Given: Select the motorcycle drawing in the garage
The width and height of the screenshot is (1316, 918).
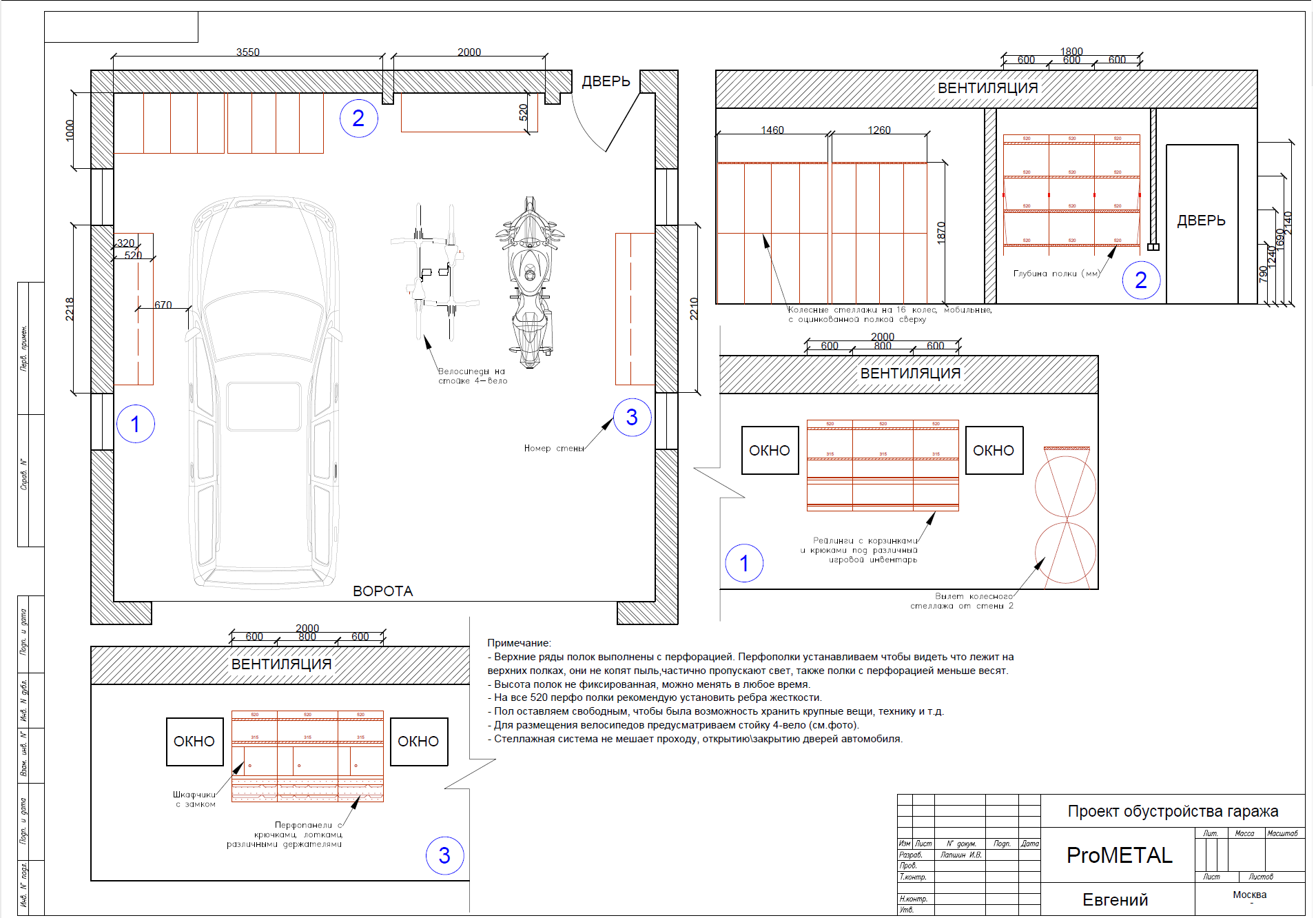Looking at the screenshot, I should 529,283.
